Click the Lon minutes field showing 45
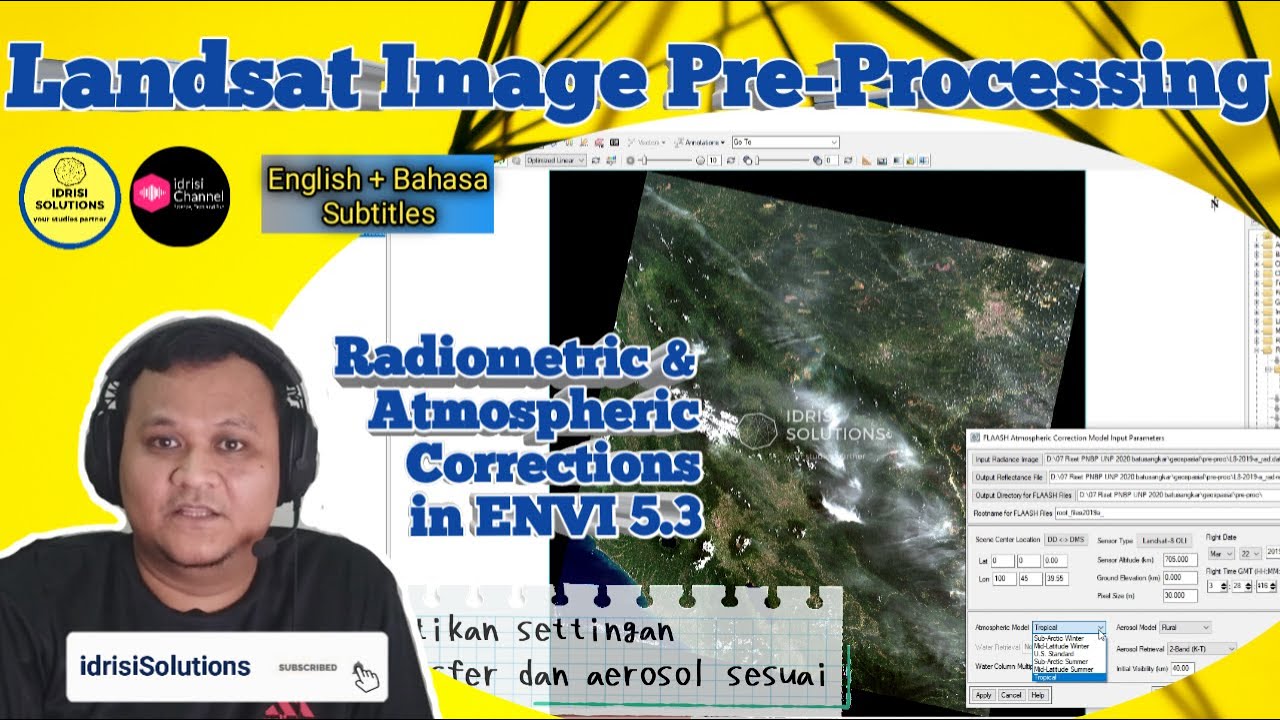The image size is (1280, 720). coord(1030,579)
